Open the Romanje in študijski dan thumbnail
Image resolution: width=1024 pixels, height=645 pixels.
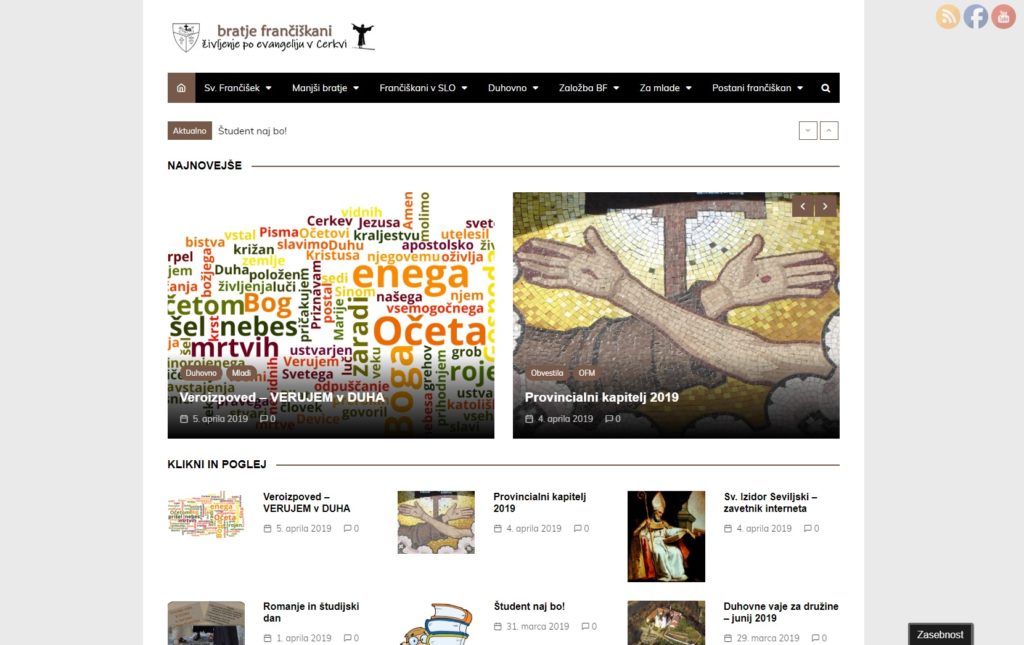coord(206,623)
